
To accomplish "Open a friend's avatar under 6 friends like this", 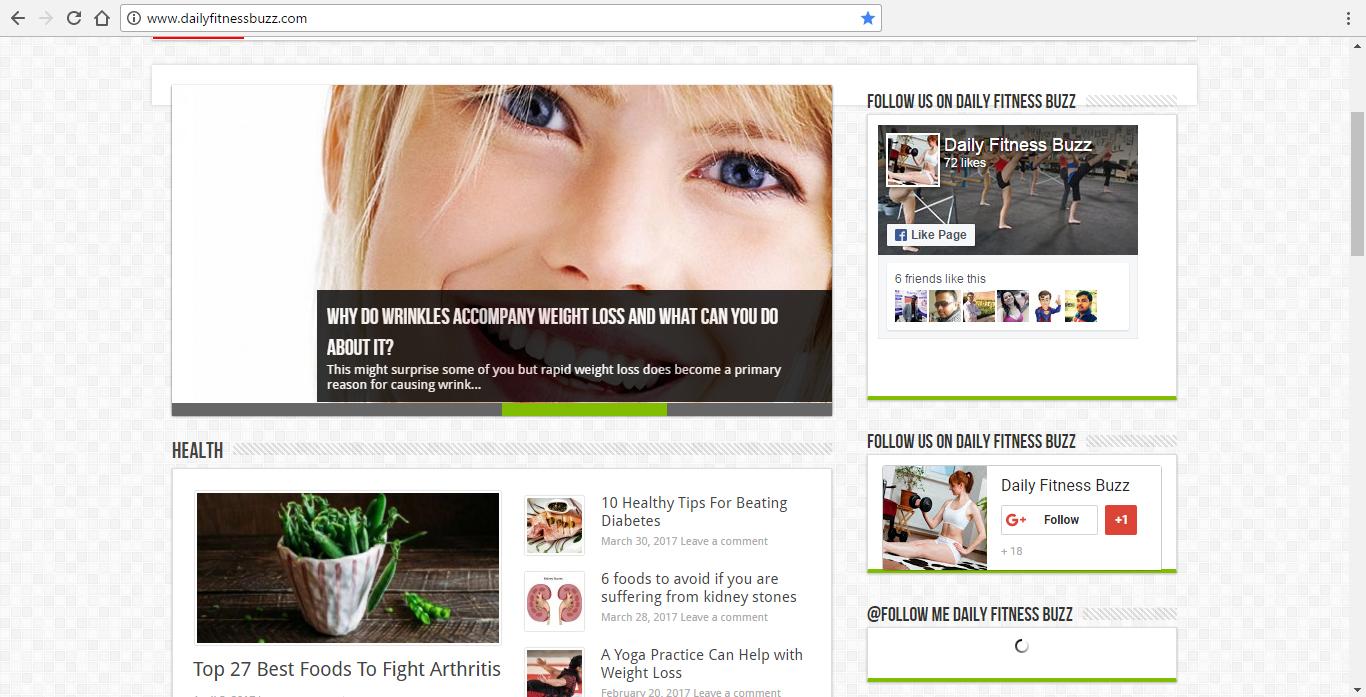I will (910, 306).
